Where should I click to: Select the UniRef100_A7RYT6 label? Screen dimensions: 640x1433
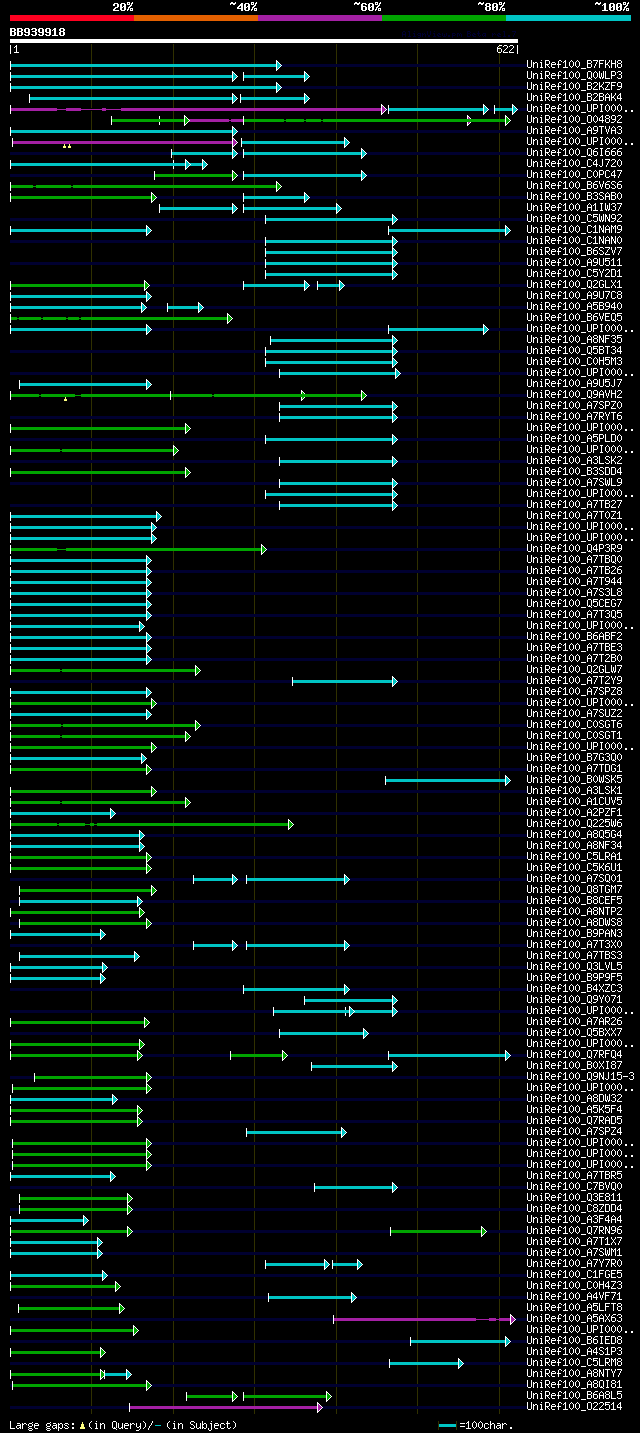coord(574,417)
